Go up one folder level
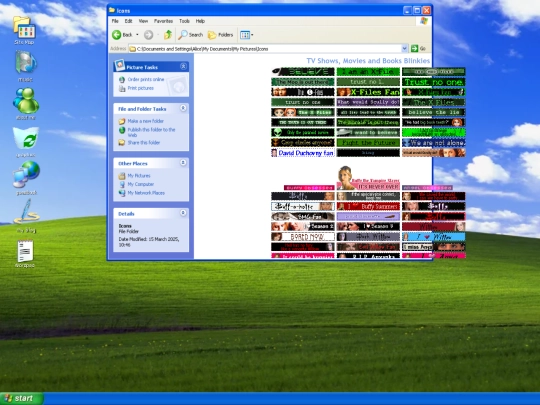This screenshot has height=405, width=540. point(168,34)
